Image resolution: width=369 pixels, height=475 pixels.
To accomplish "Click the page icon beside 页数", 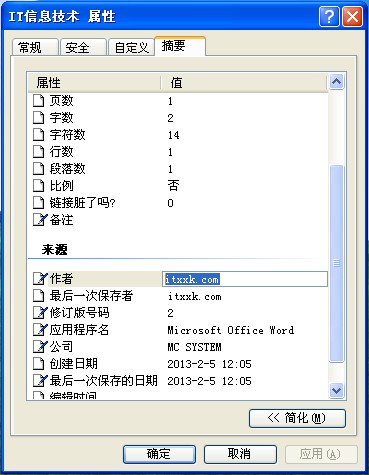I will point(39,100).
